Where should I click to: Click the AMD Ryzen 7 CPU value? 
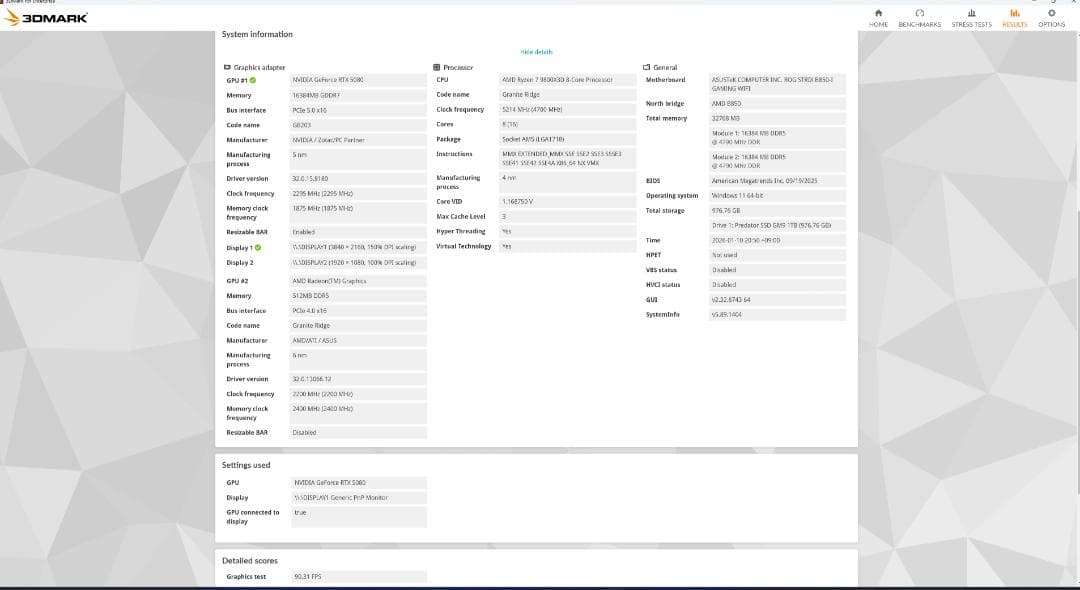pyautogui.click(x=567, y=80)
